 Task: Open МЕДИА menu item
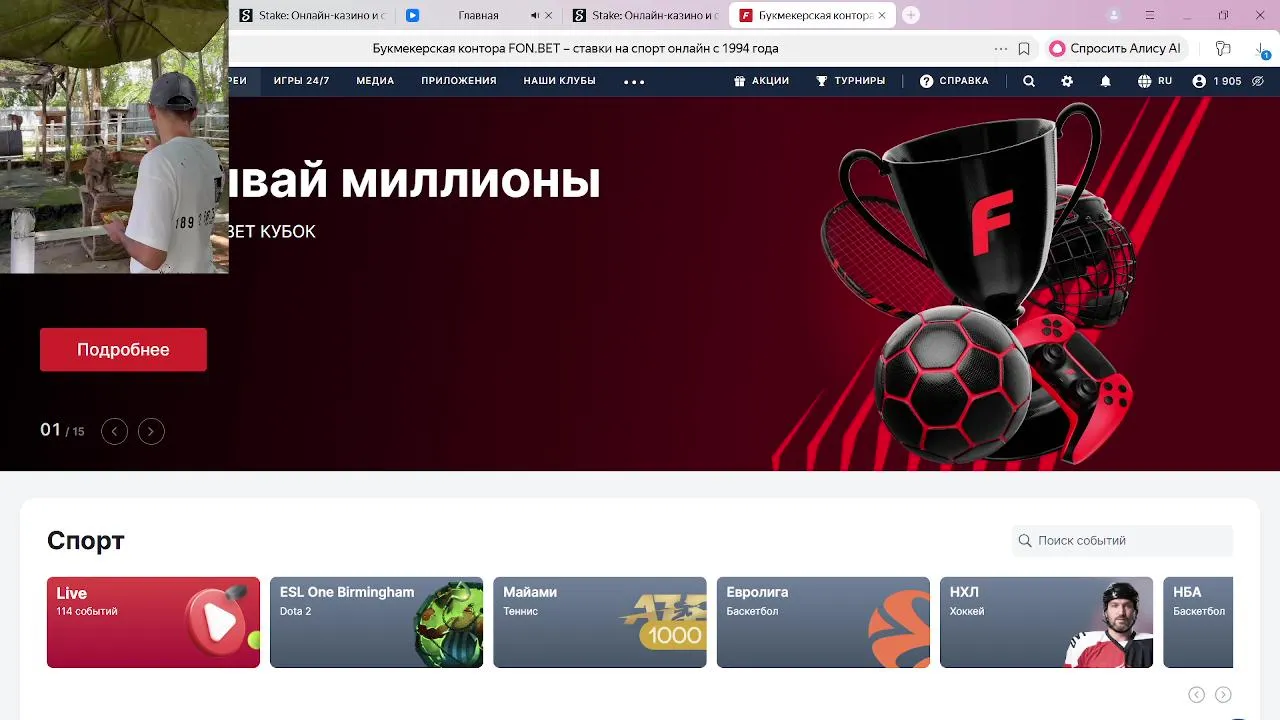coord(375,81)
